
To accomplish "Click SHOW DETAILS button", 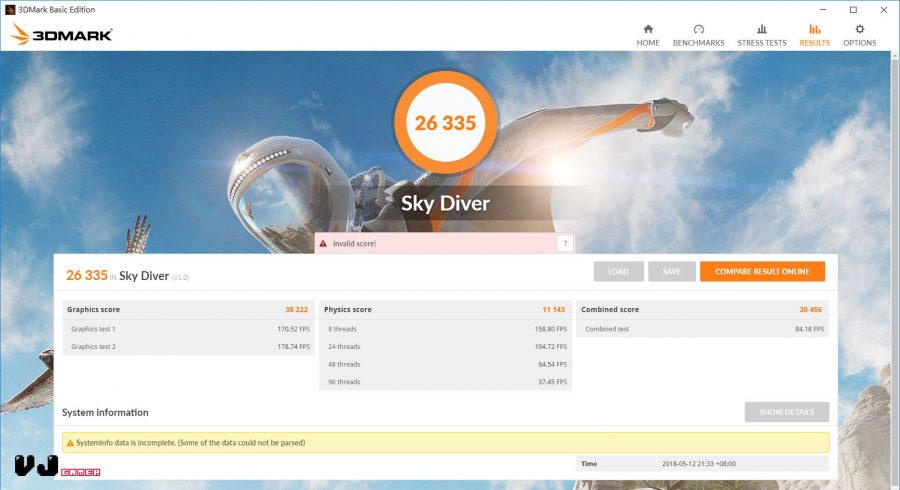I will [x=786, y=412].
